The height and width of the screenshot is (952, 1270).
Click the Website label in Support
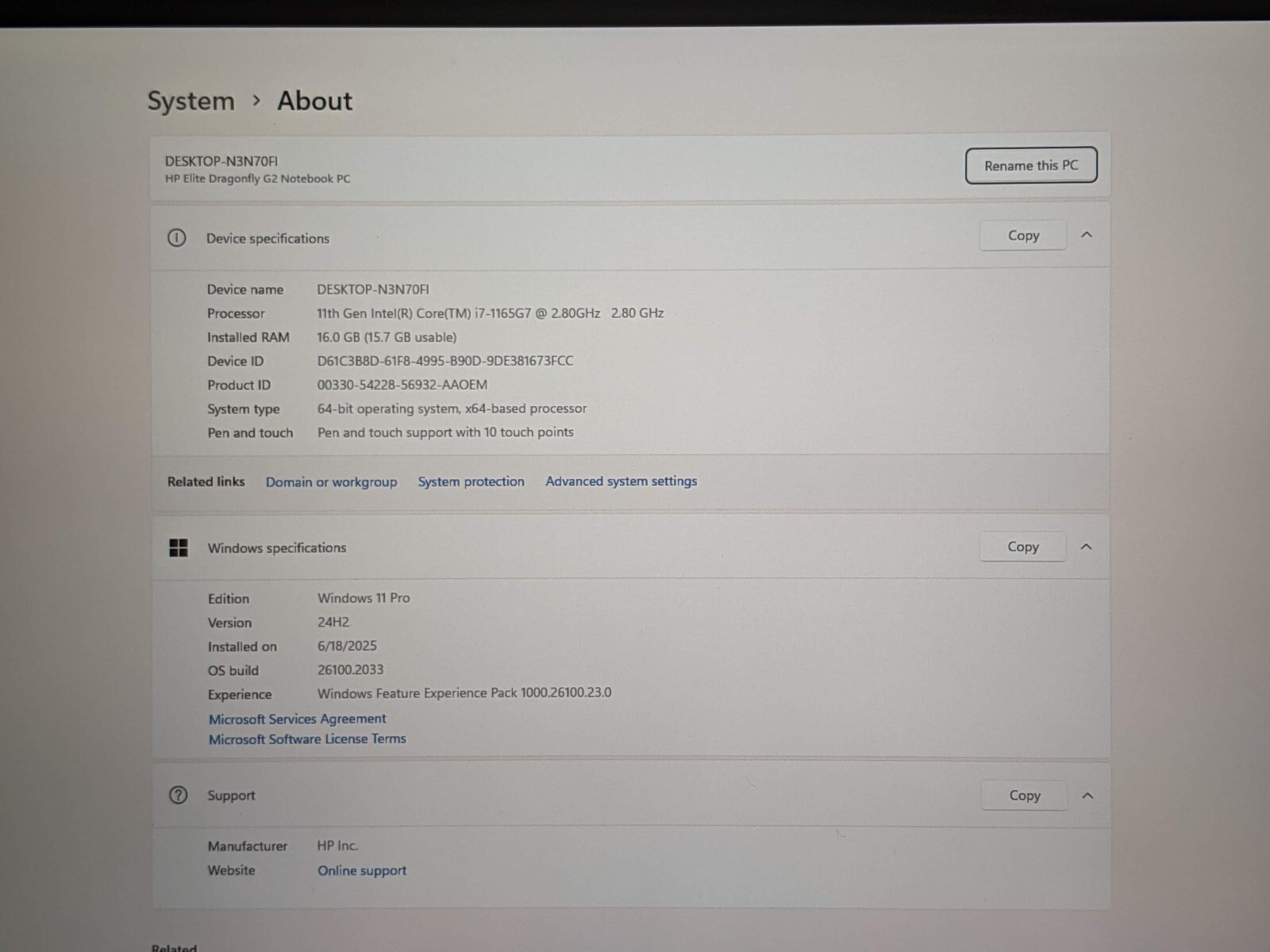[x=231, y=870]
